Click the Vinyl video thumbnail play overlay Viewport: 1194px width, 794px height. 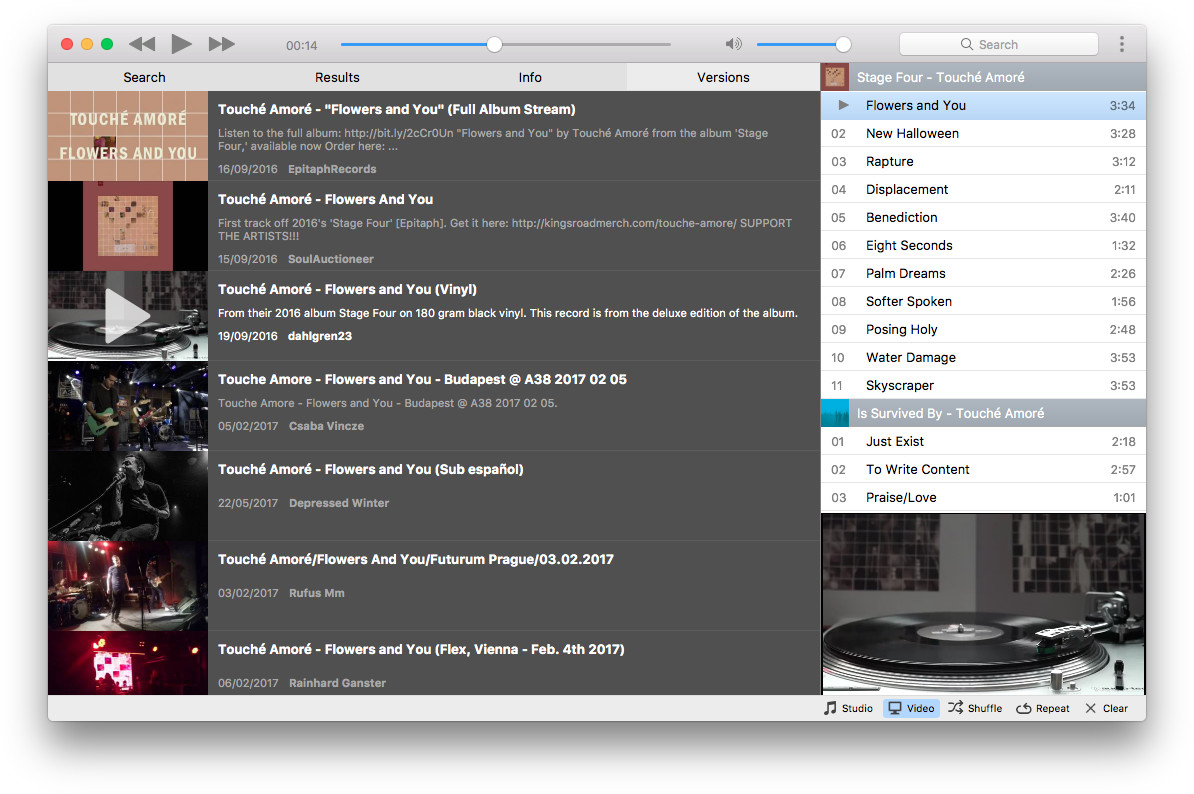click(128, 315)
